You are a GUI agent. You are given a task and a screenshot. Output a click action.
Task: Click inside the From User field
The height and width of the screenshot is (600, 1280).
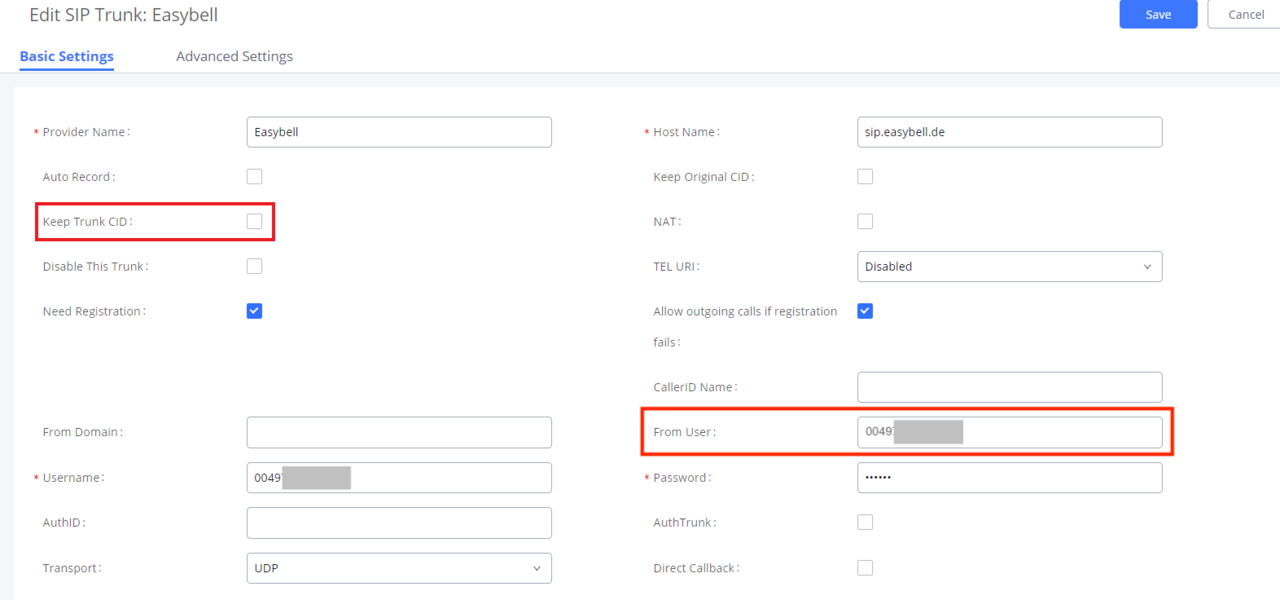point(1009,431)
